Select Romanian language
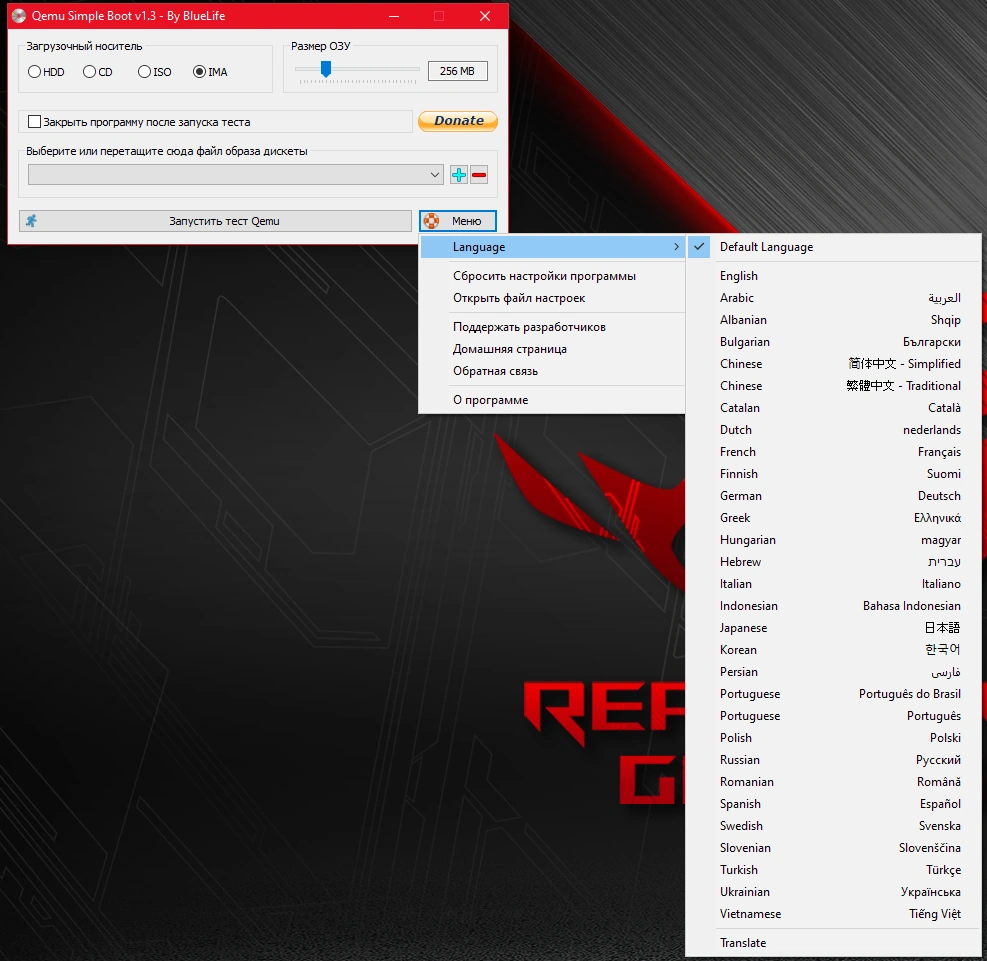The width and height of the screenshot is (987, 961). [x=833, y=782]
